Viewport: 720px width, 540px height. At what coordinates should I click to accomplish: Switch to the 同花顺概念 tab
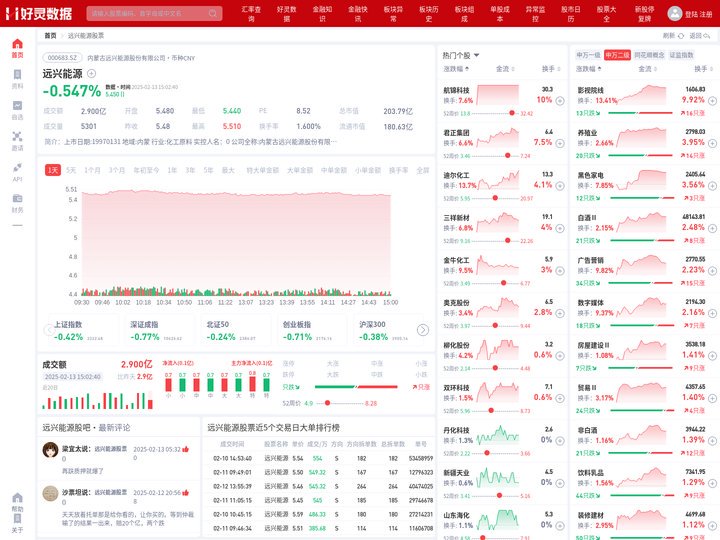tap(649, 55)
